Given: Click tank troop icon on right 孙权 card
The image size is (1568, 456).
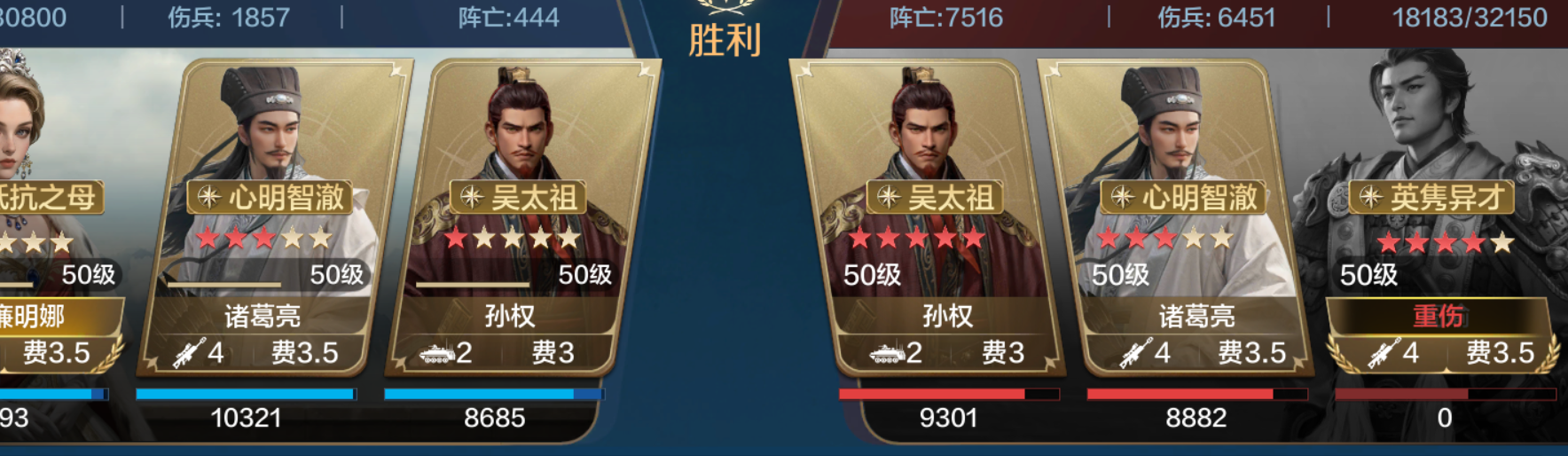Looking at the screenshot, I should (886, 353).
